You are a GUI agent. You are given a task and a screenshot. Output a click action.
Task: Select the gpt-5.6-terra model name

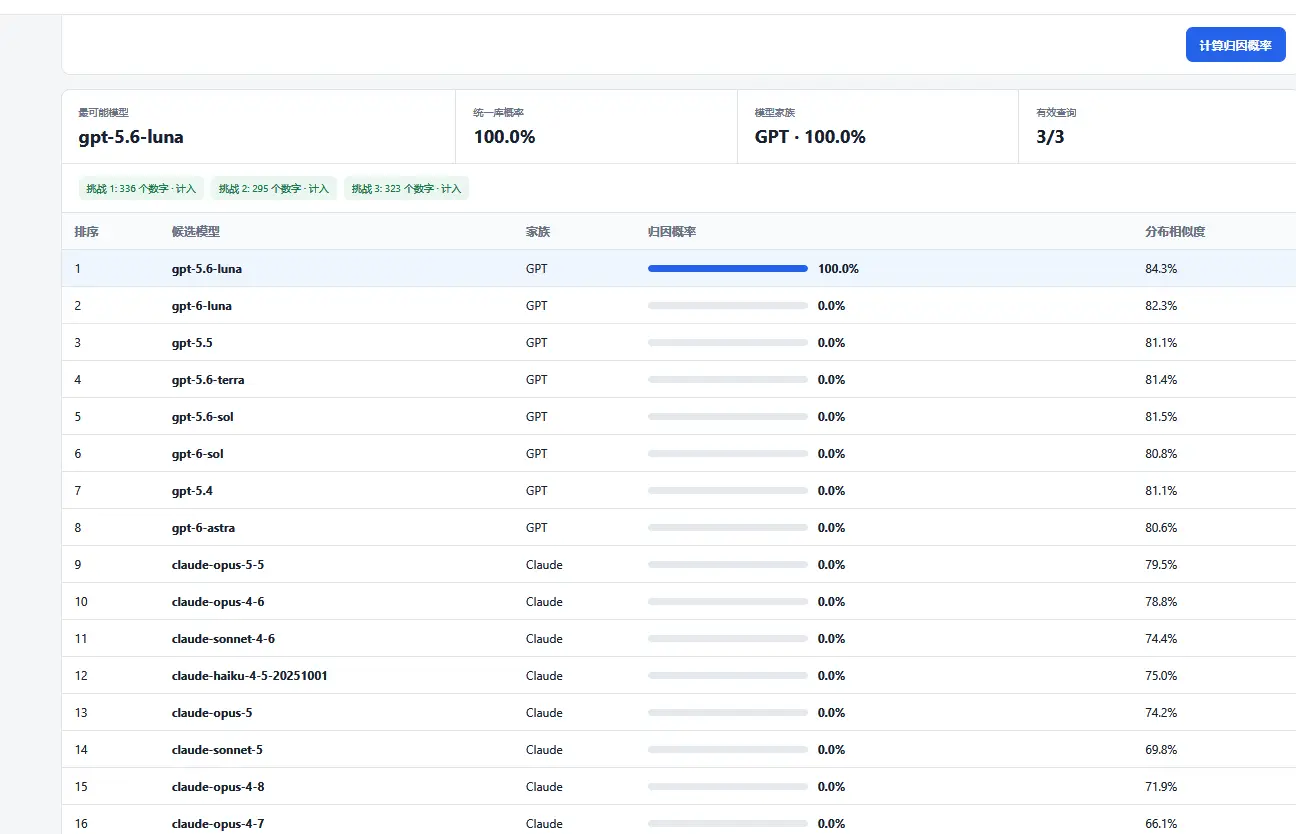208,379
